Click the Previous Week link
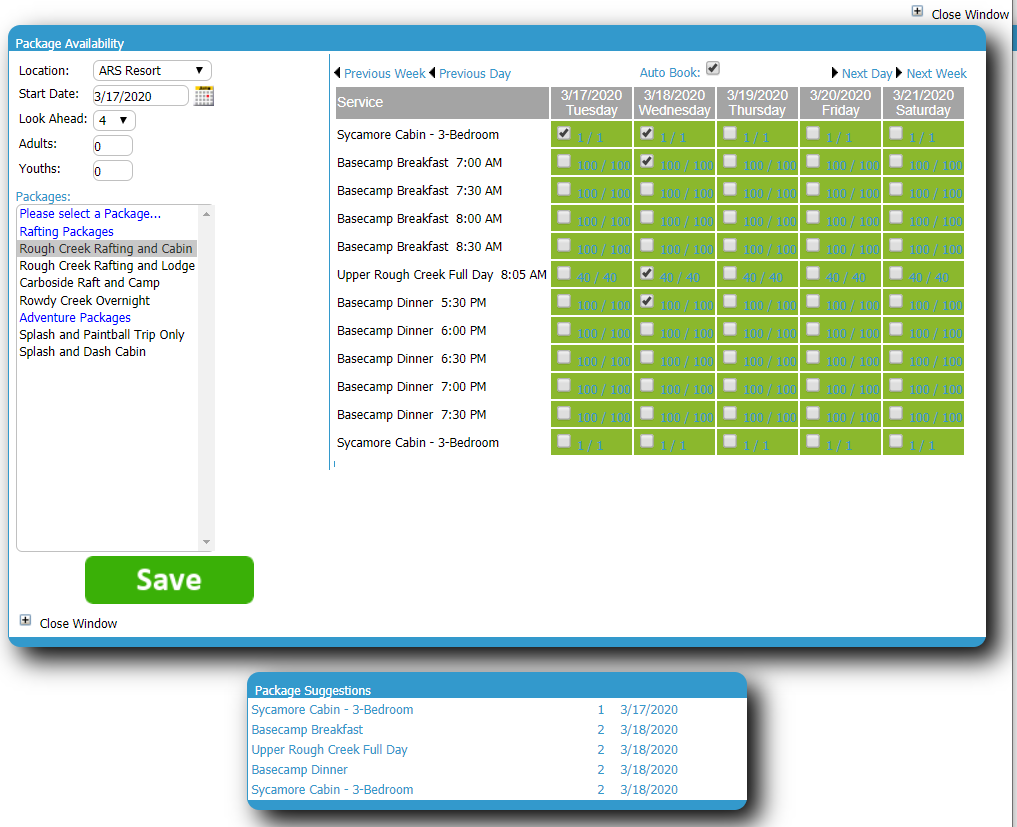 (x=385, y=73)
